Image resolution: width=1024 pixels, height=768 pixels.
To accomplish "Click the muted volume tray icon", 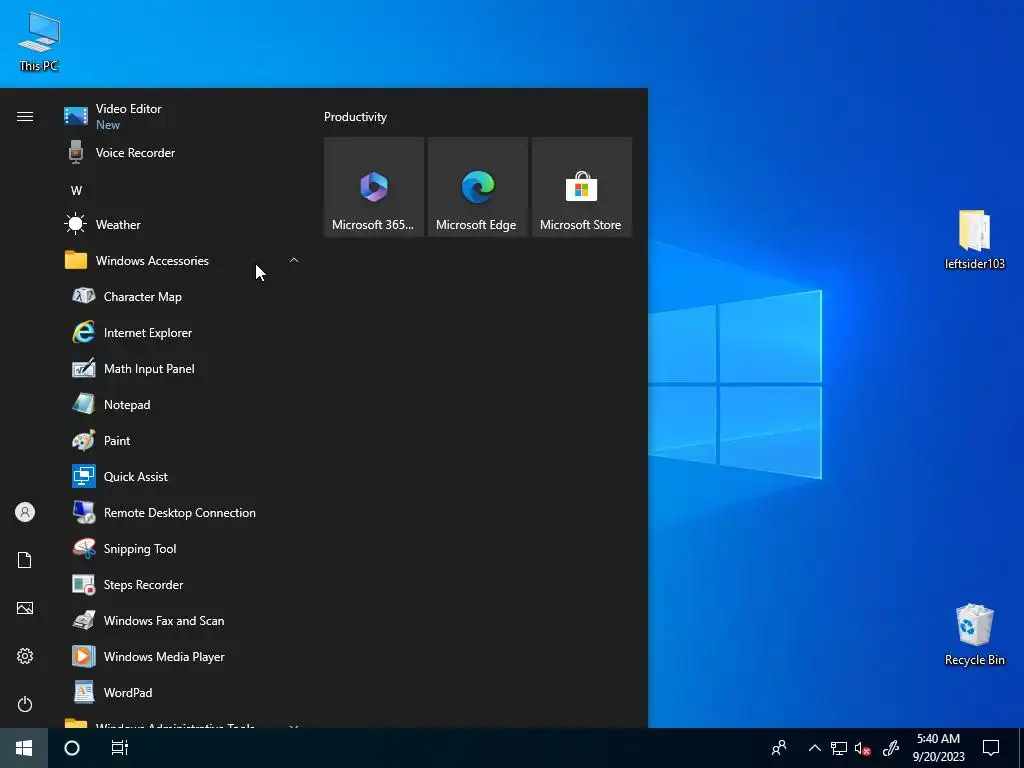I will 863,748.
